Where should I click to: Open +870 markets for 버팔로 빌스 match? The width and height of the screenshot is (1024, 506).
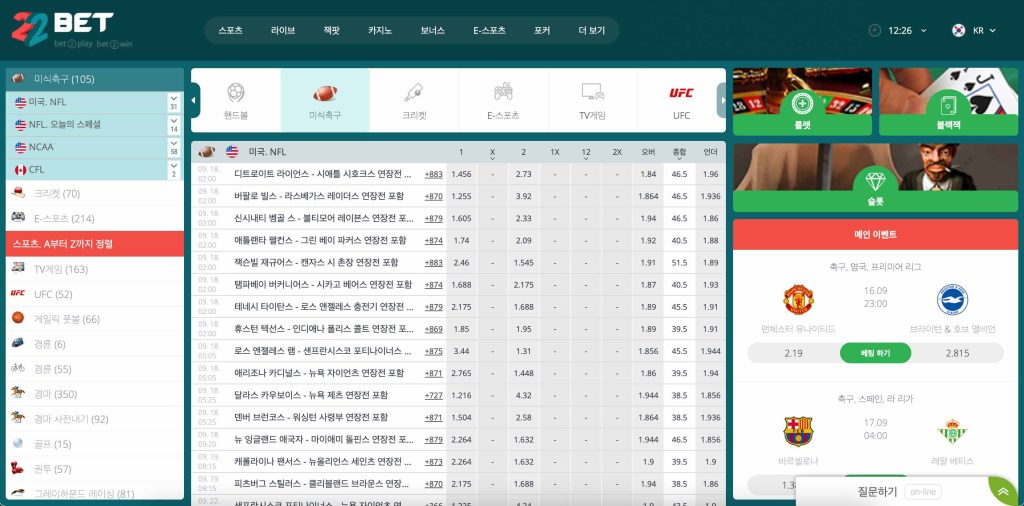point(434,197)
